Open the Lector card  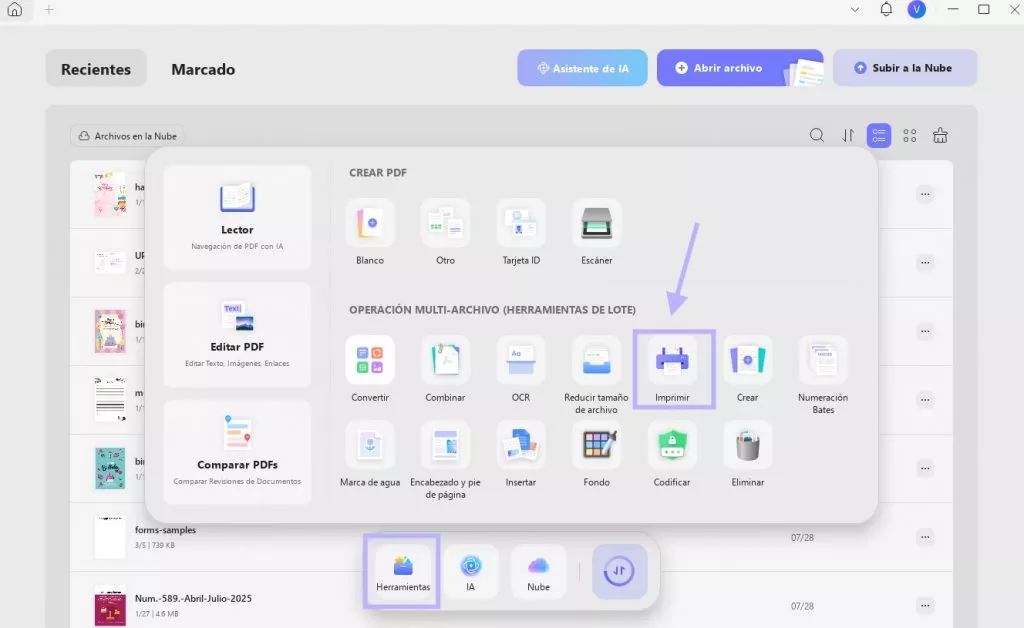[x=237, y=217]
